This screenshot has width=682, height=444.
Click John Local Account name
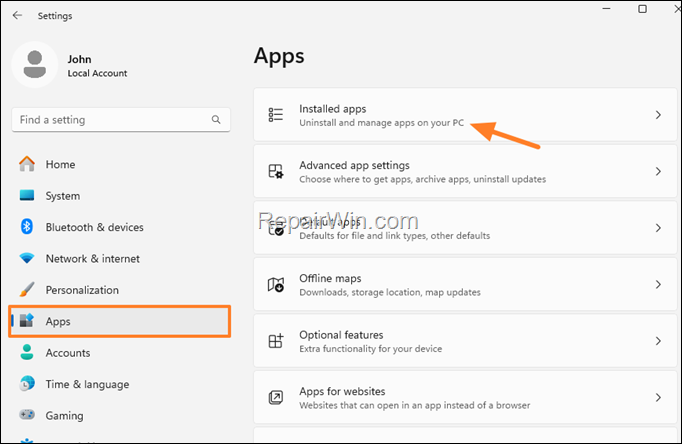pyautogui.click(x=97, y=66)
